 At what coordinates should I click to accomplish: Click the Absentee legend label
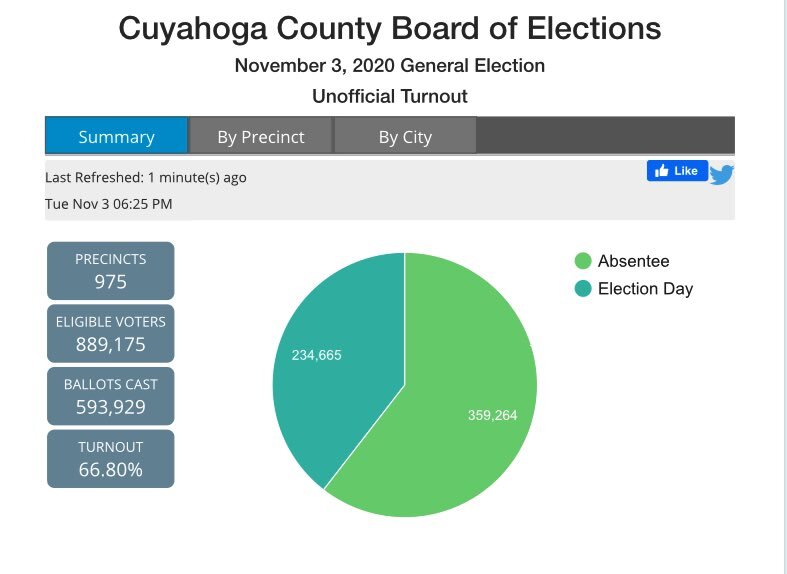click(633, 261)
